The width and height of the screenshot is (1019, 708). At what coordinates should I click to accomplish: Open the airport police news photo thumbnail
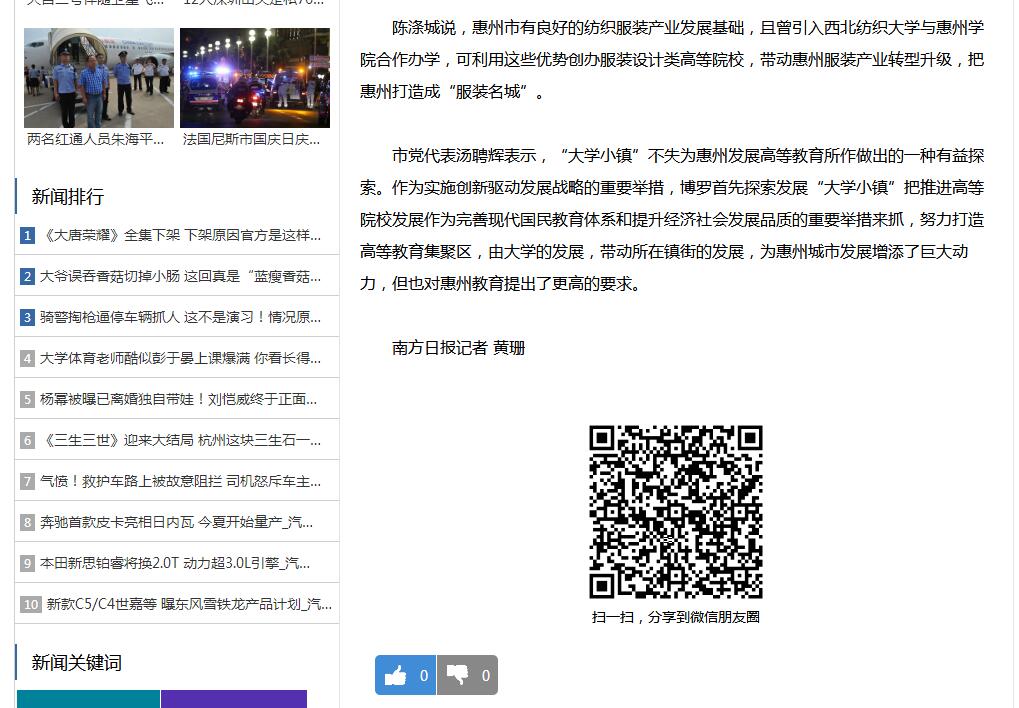[99, 78]
